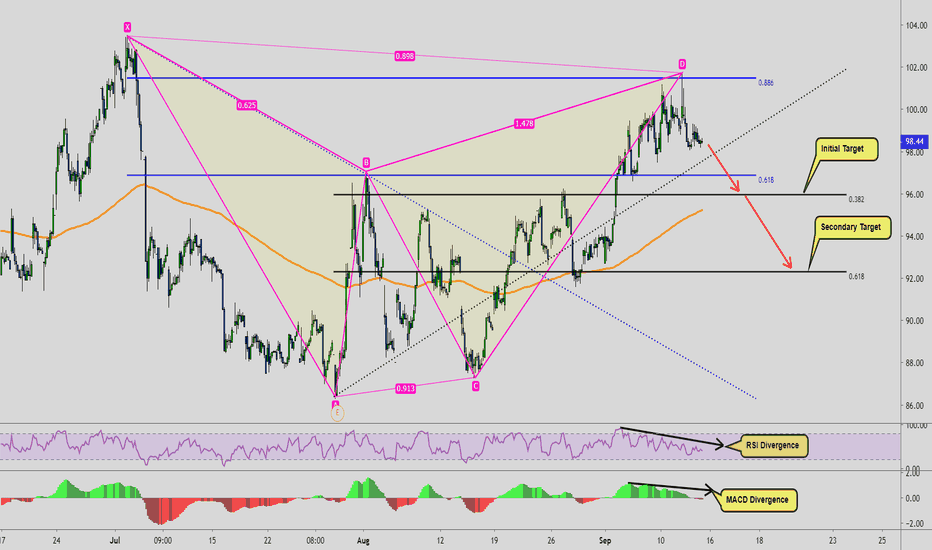Click the 0.898 ratio label on XD line
Screen dimensions: 932x550
pyautogui.click(x=405, y=56)
